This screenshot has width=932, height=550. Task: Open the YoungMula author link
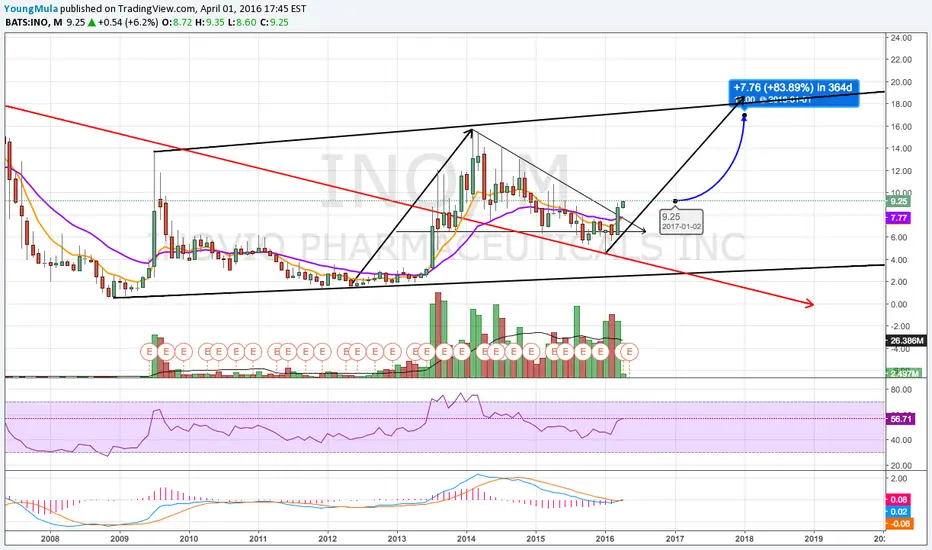tap(31, 9)
